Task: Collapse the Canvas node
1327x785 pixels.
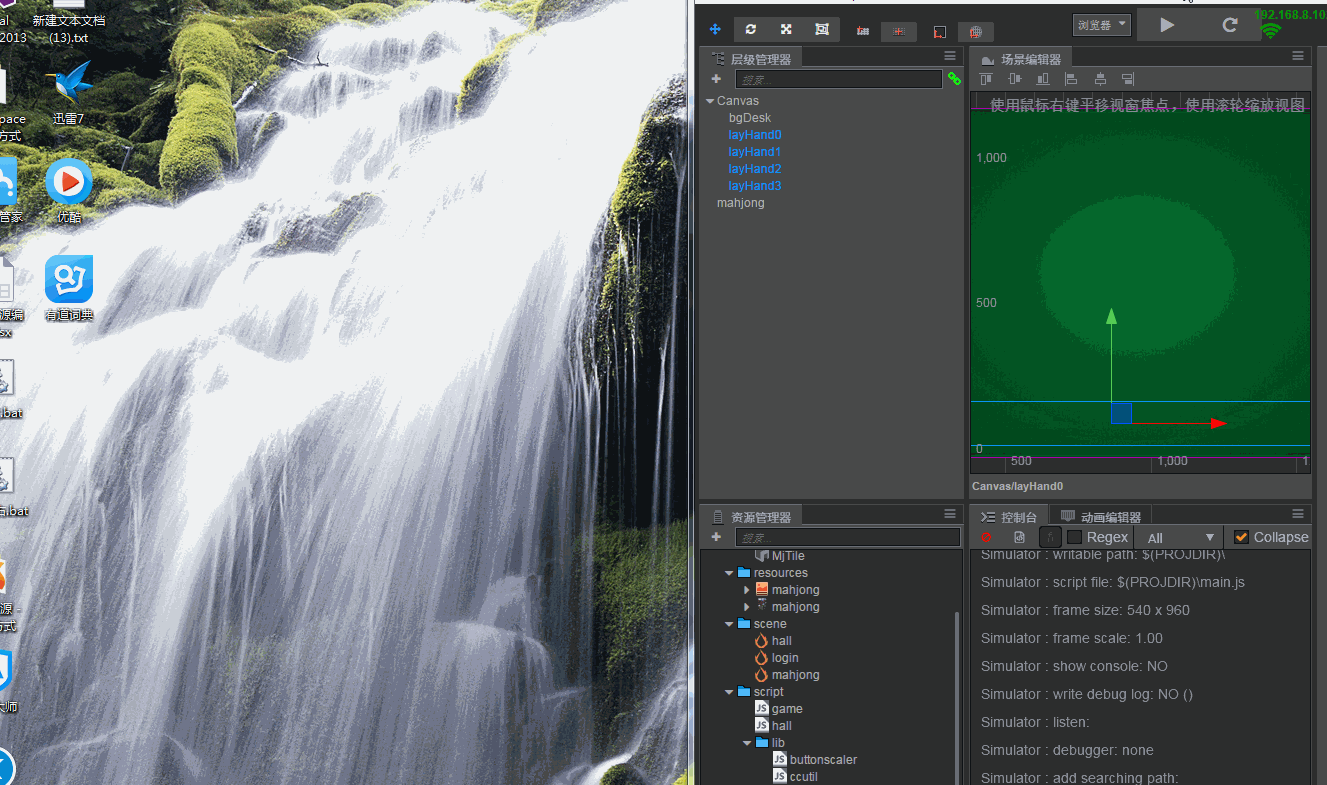Action: pyautogui.click(x=710, y=101)
